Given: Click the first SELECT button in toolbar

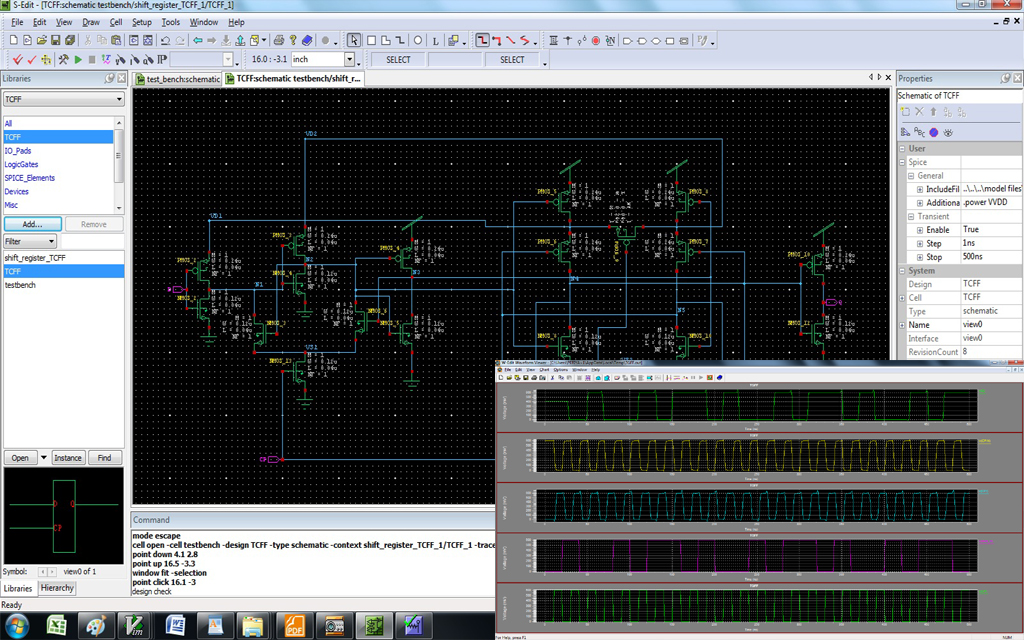Looking at the screenshot, I should pos(398,59).
